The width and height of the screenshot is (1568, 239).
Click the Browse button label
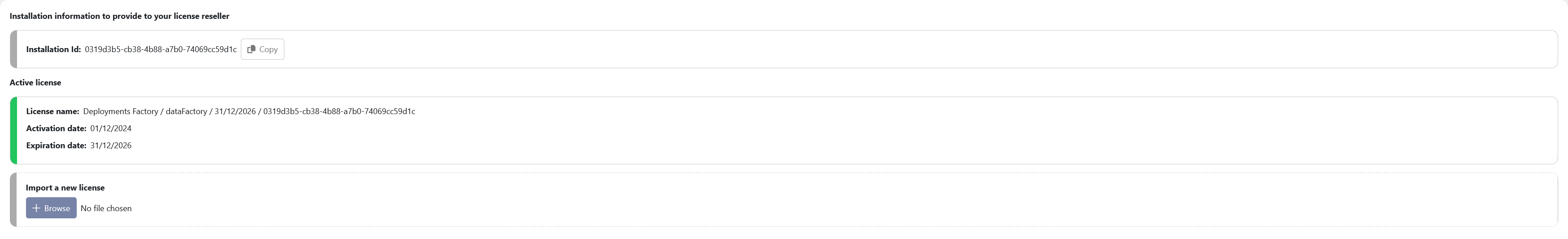click(x=57, y=208)
